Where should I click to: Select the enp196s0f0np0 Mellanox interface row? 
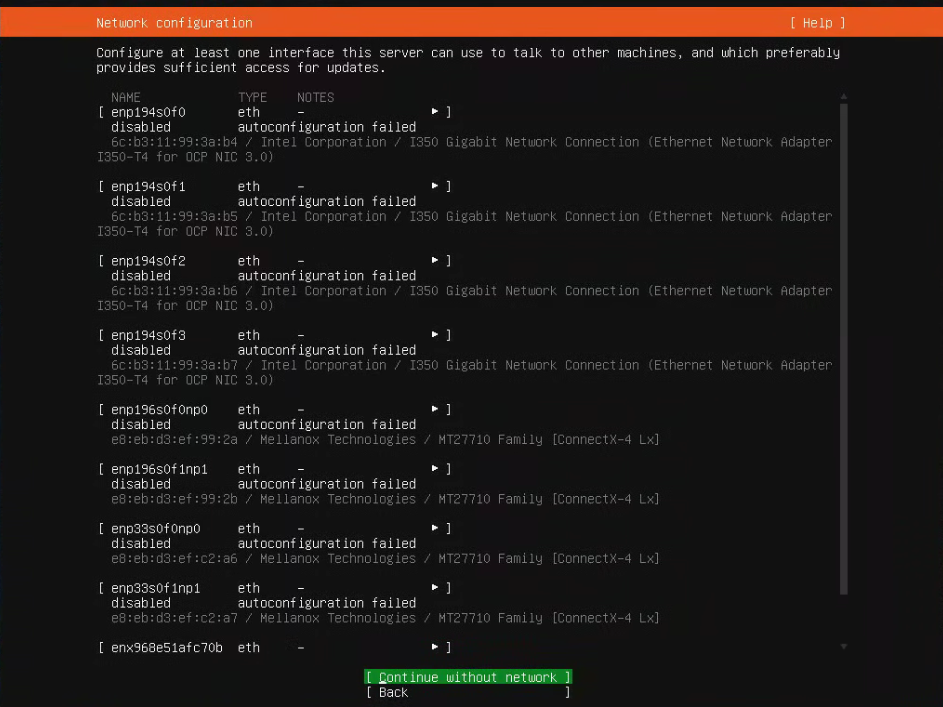tap(160, 409)
